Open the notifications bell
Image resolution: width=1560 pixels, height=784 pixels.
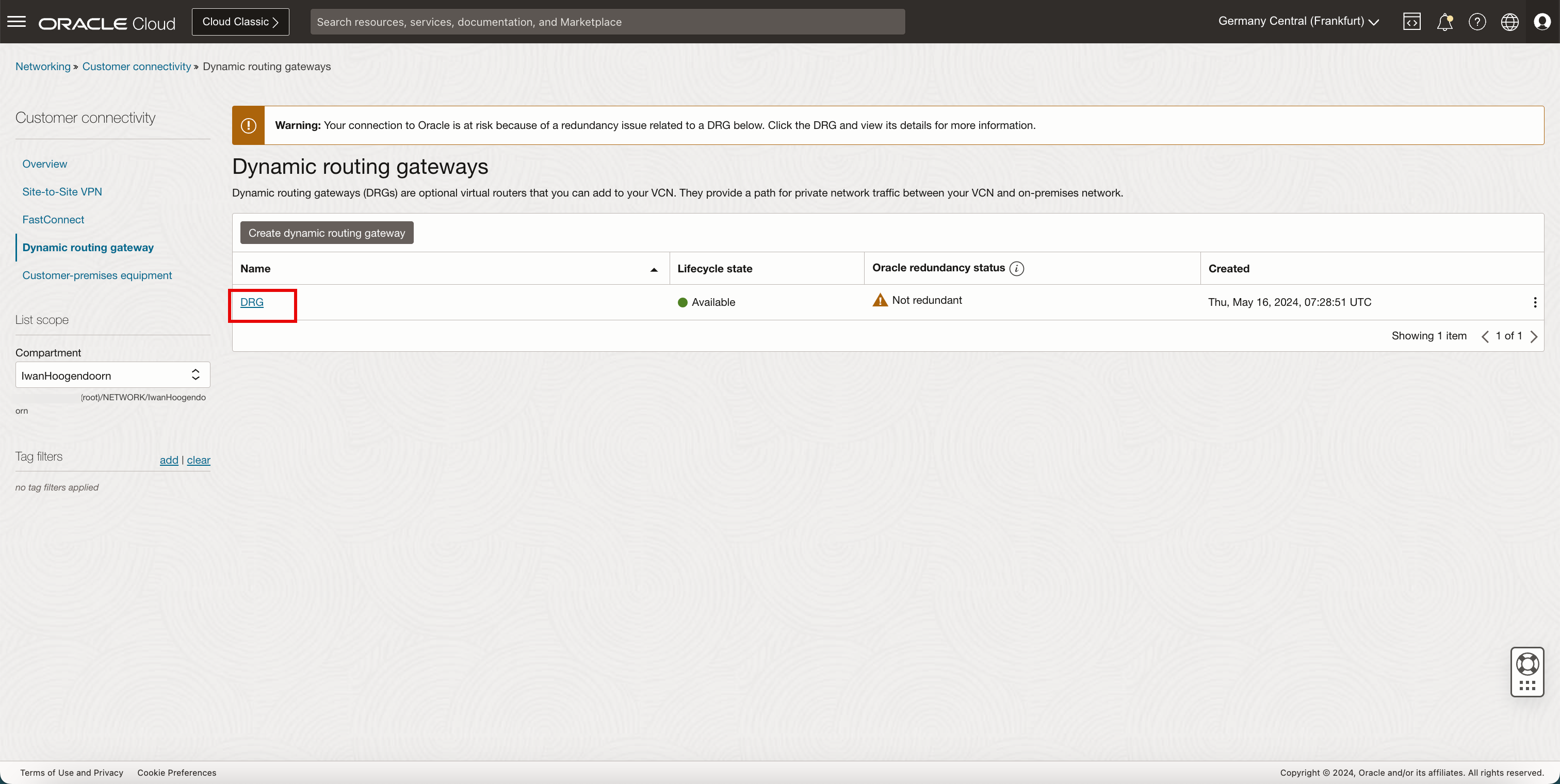pyautogui.click(x=1444, y=22)
